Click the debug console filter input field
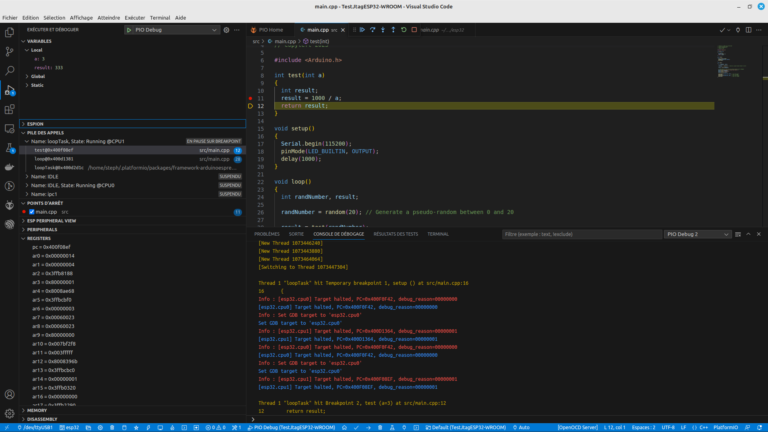Screen dimensions: 768x432 (580, 234)
